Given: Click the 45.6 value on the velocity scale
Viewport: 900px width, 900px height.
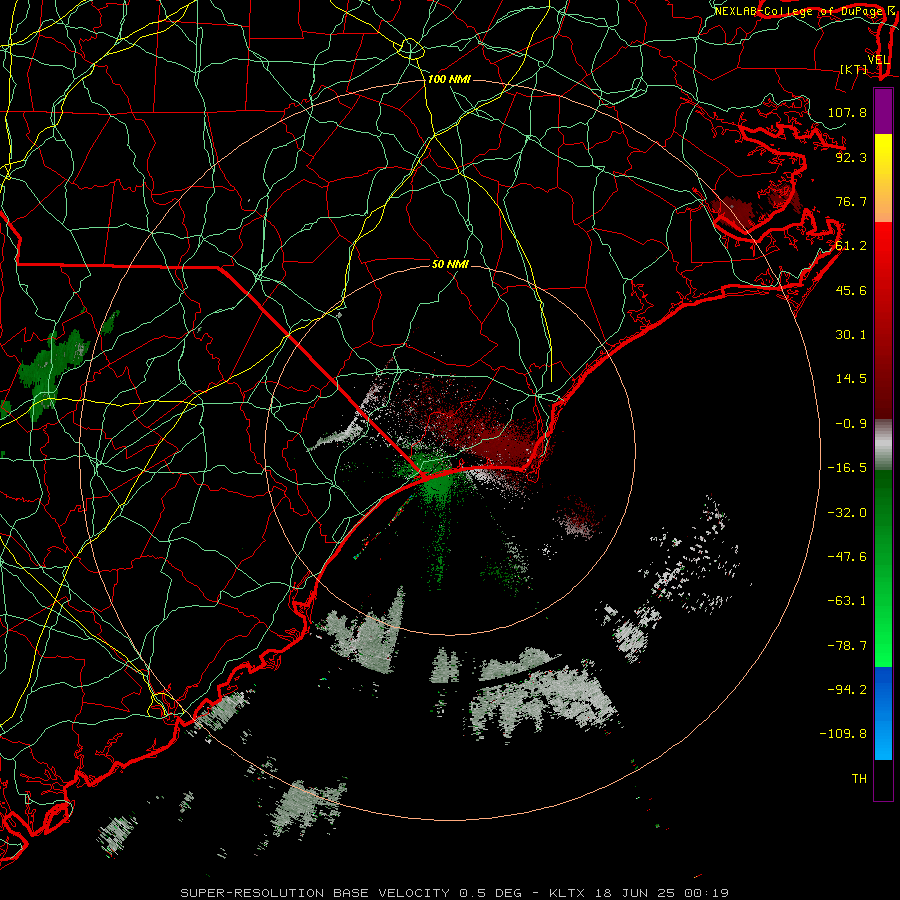Looking at the screenshot, I should [851, 290].
